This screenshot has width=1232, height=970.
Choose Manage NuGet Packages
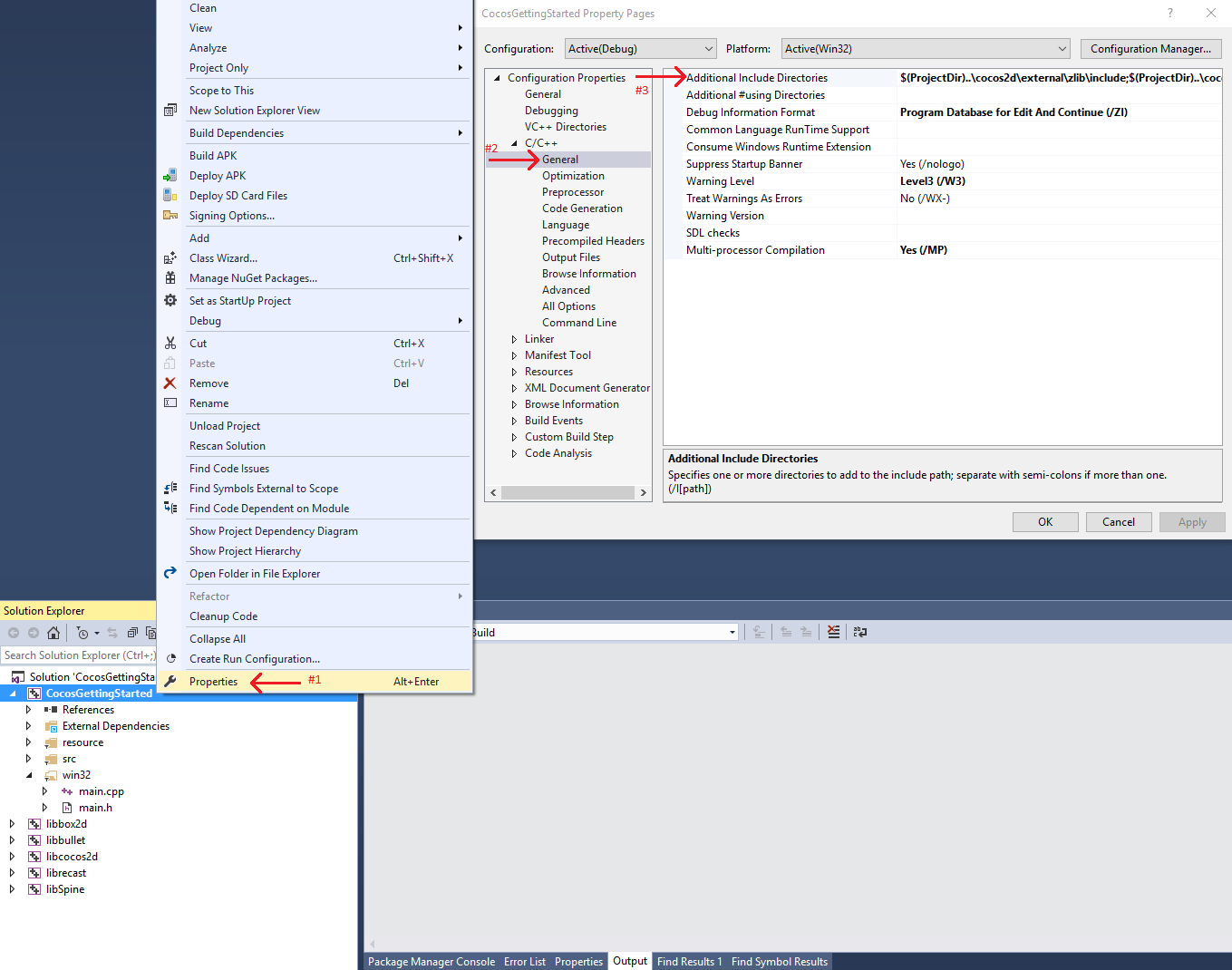315,278
